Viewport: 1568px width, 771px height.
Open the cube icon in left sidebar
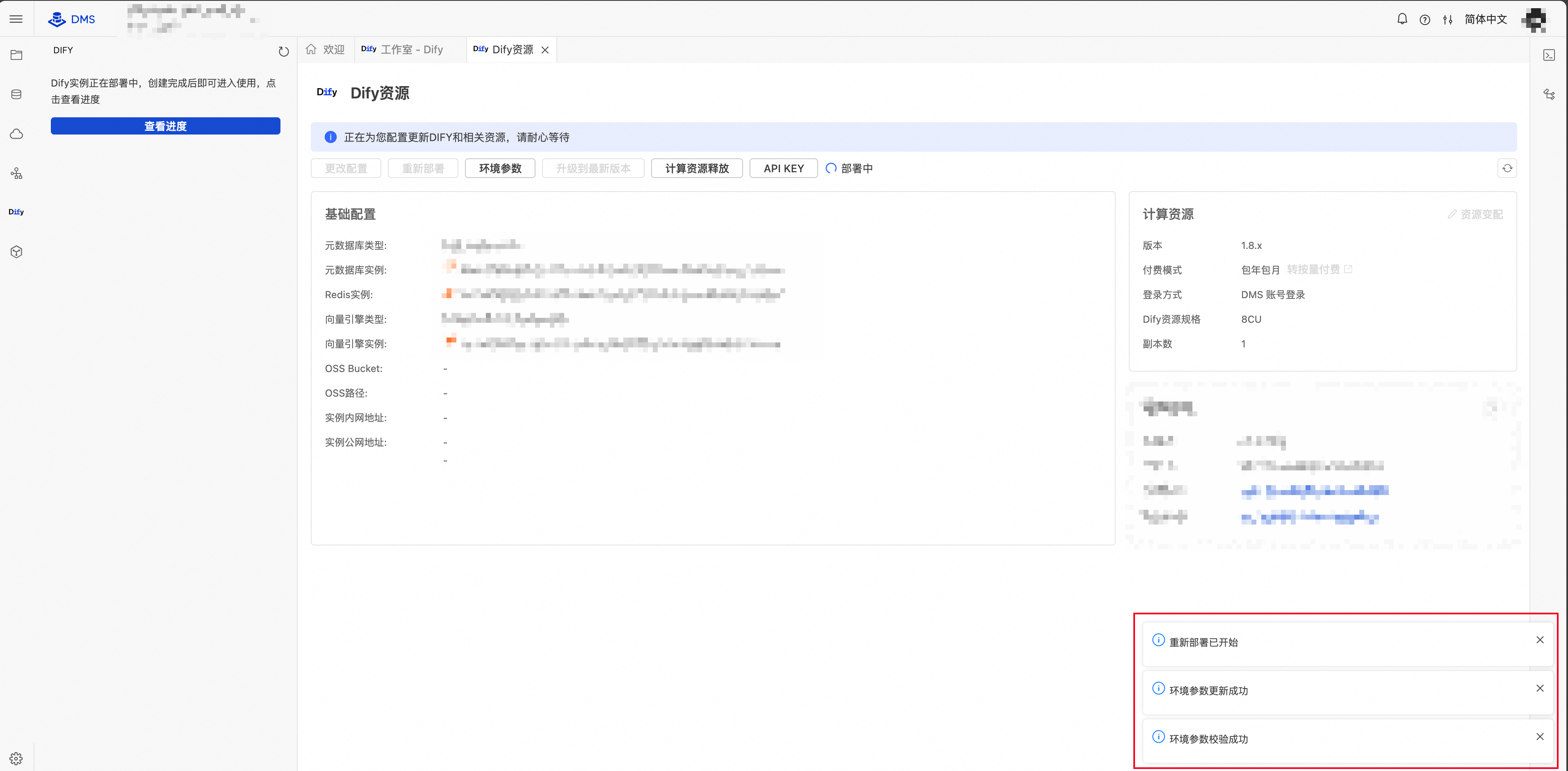click(16, 251)
